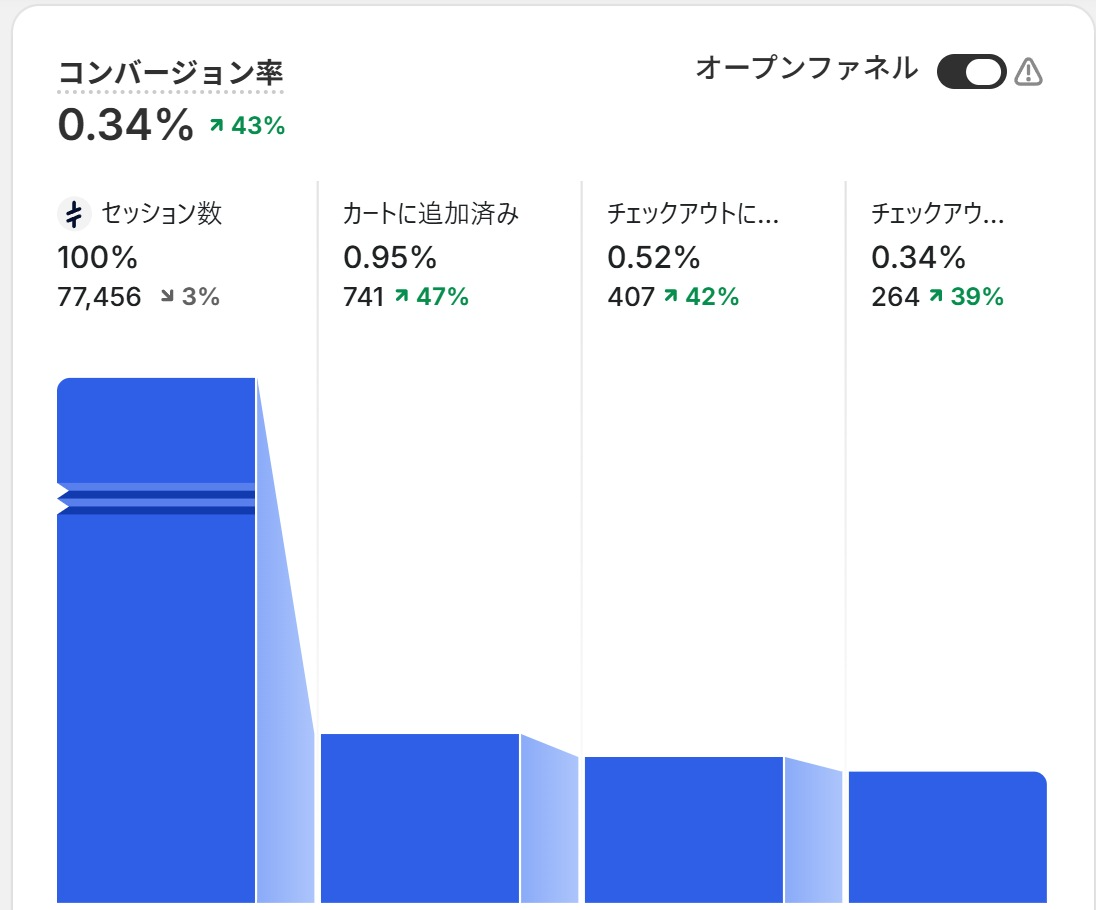Select the truncated チェックアウトに… step label
The height and width of the screenshot is (910, 1096).
692,214
